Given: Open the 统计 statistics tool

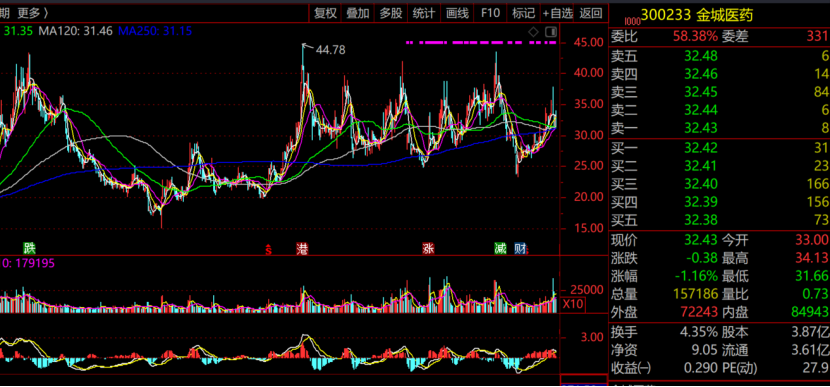Looking at the screenshot, I should click(423, 13).
